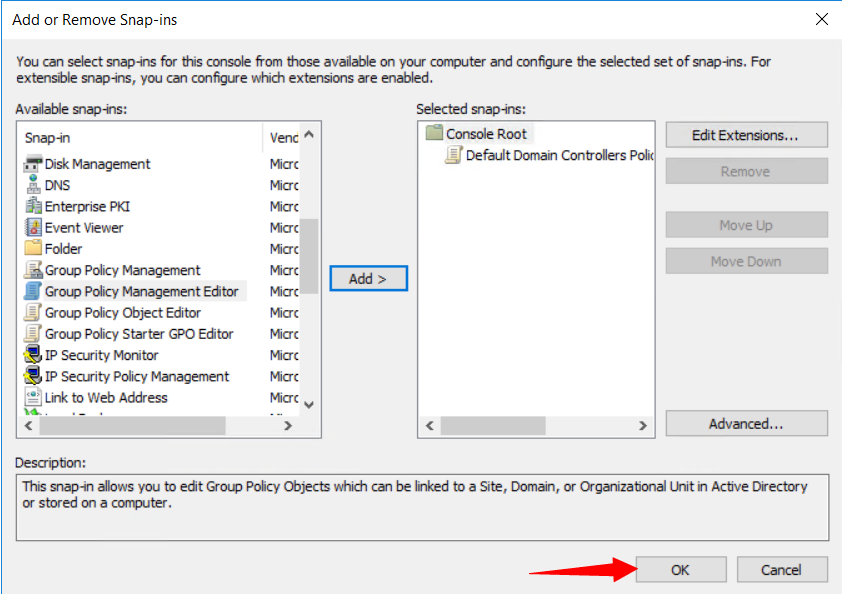The height and width of the screenshot is (594, 842).
Task: Click the Edit Extensions button
Action: tap(746, 134)
